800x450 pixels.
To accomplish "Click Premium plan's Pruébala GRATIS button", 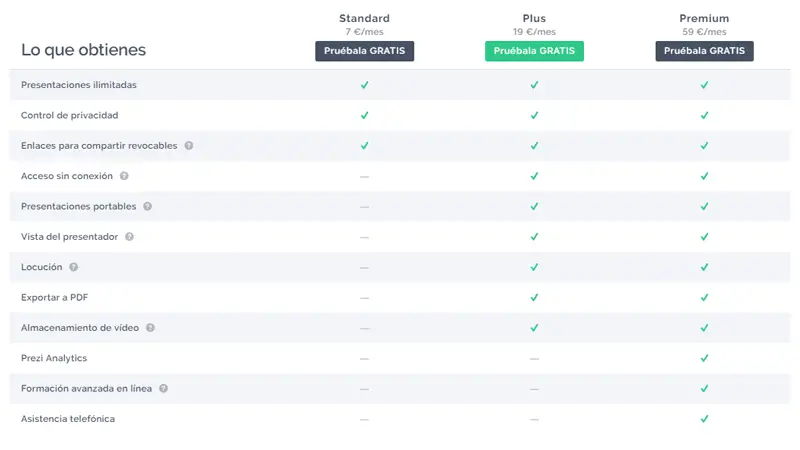I will coord(704,51).
